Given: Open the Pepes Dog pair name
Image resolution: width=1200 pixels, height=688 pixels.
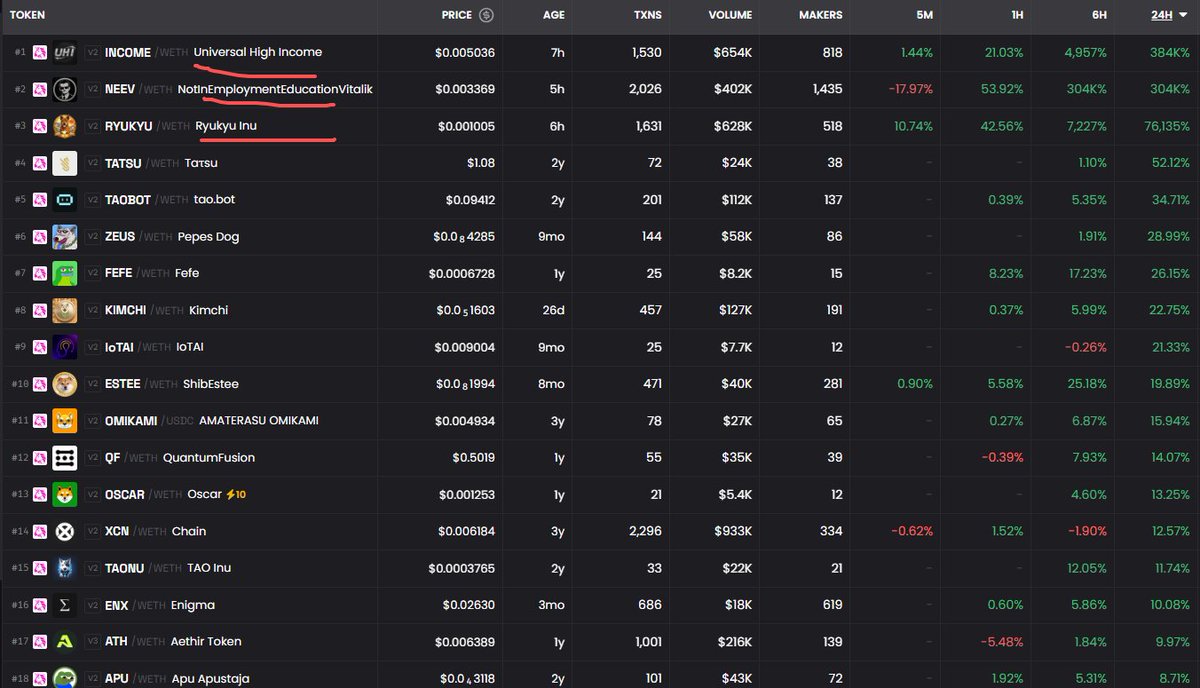Looking at the screenshot, I should pos(208,237).
